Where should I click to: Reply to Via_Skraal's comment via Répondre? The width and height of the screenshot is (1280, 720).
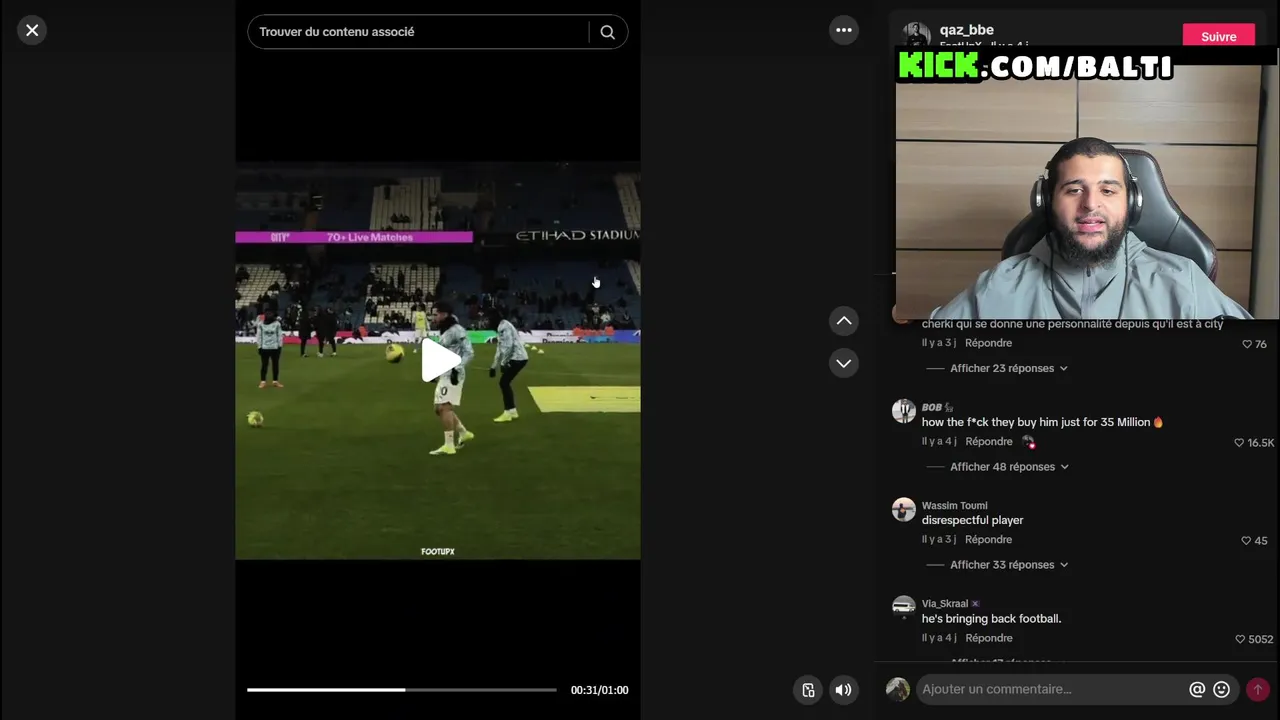[988, 638]
